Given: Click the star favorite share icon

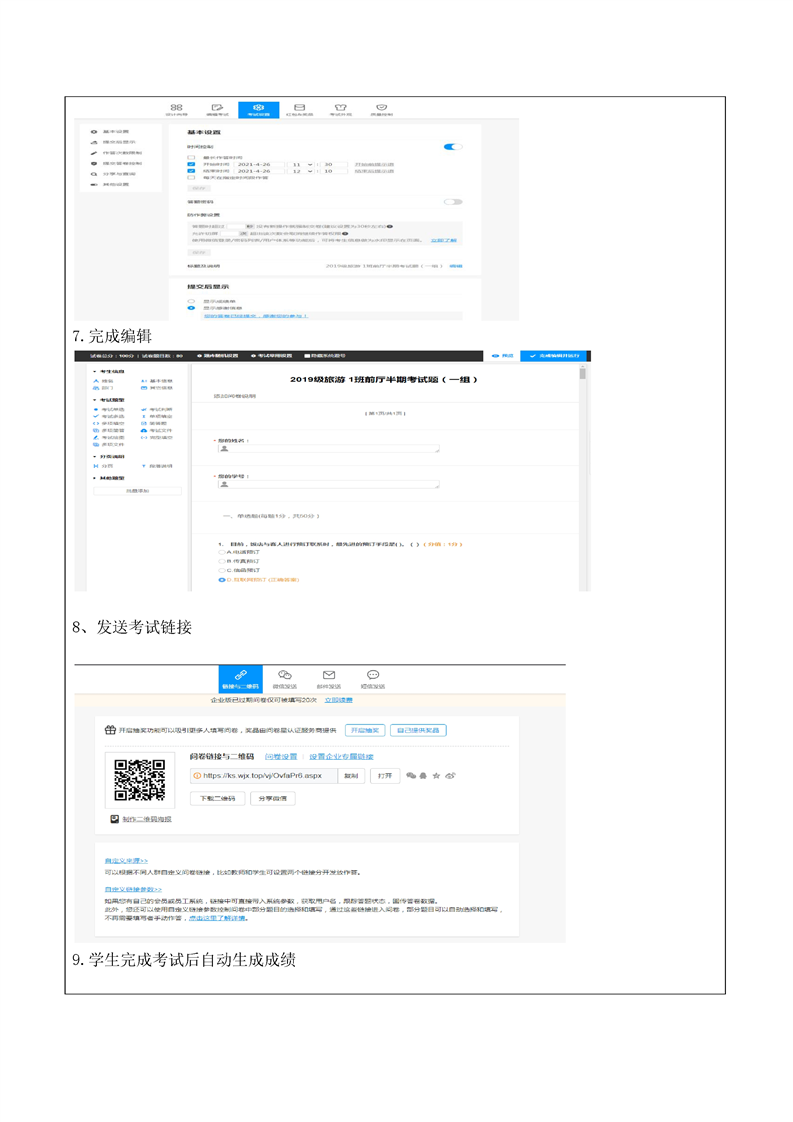Looking at the screenshot, I should [437, 775].
